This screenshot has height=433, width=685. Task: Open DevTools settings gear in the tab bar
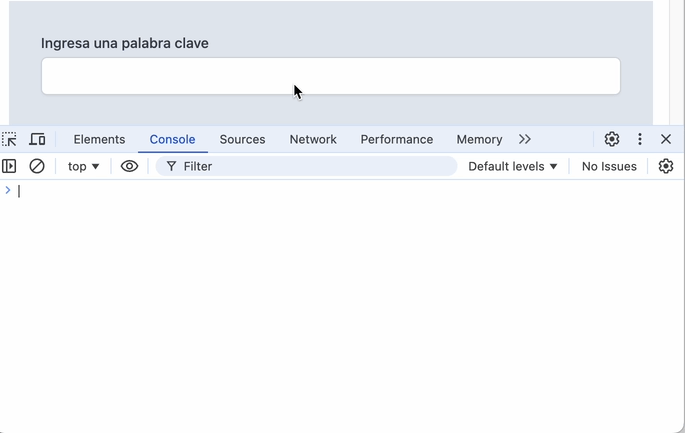[612, 139]
